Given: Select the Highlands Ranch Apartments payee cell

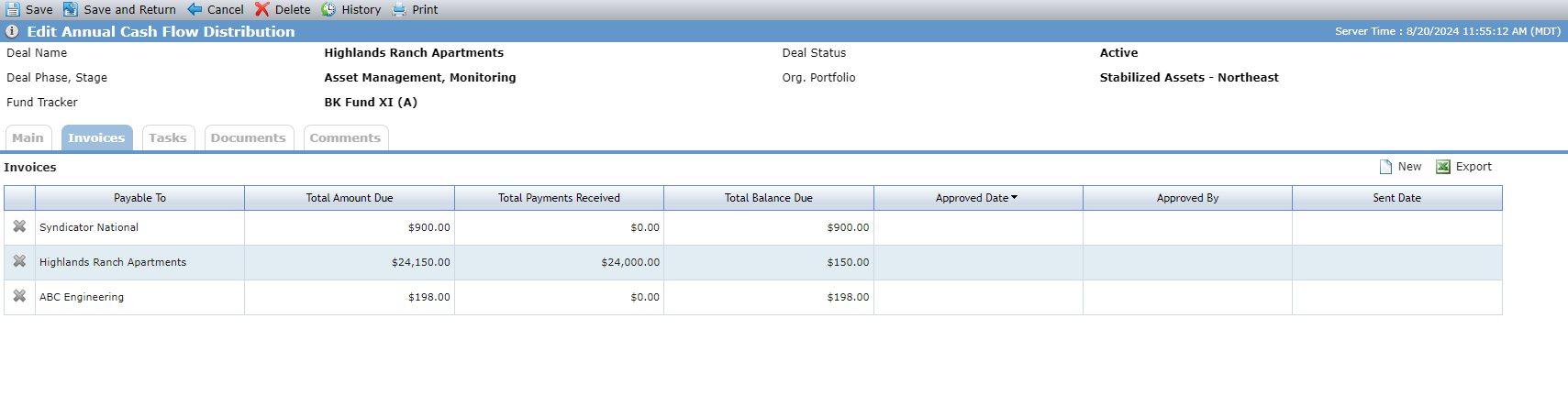Looking at the screenshot, I should [139, 262].
